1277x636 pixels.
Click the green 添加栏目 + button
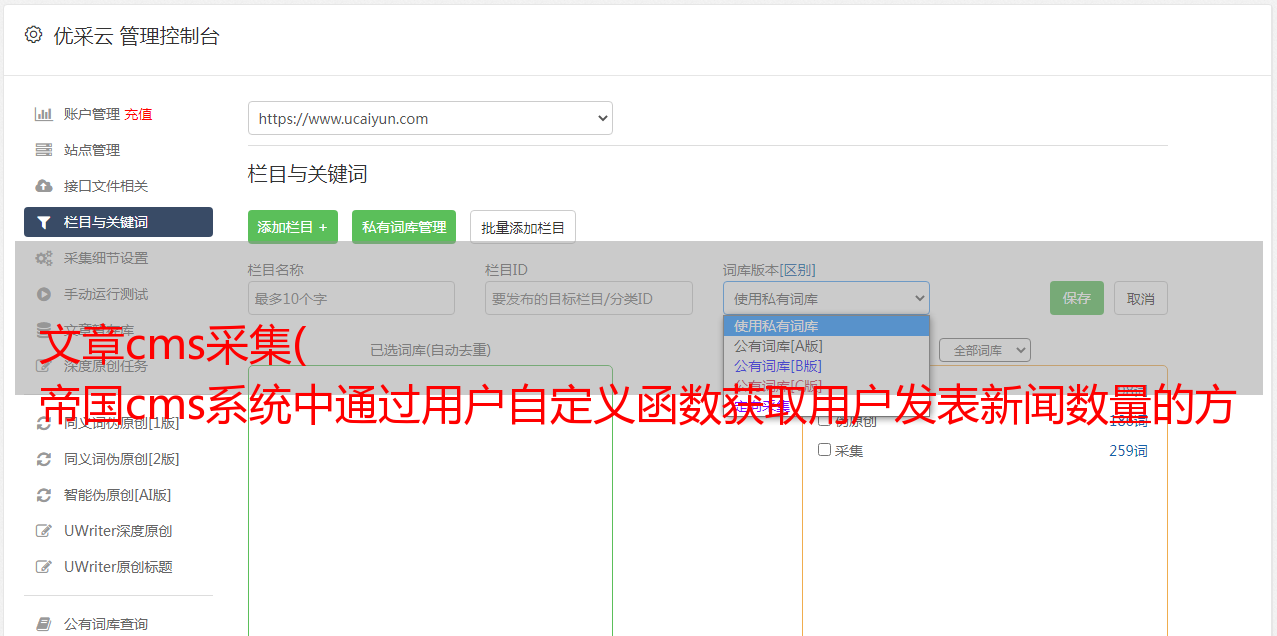(x=293, y=227)
